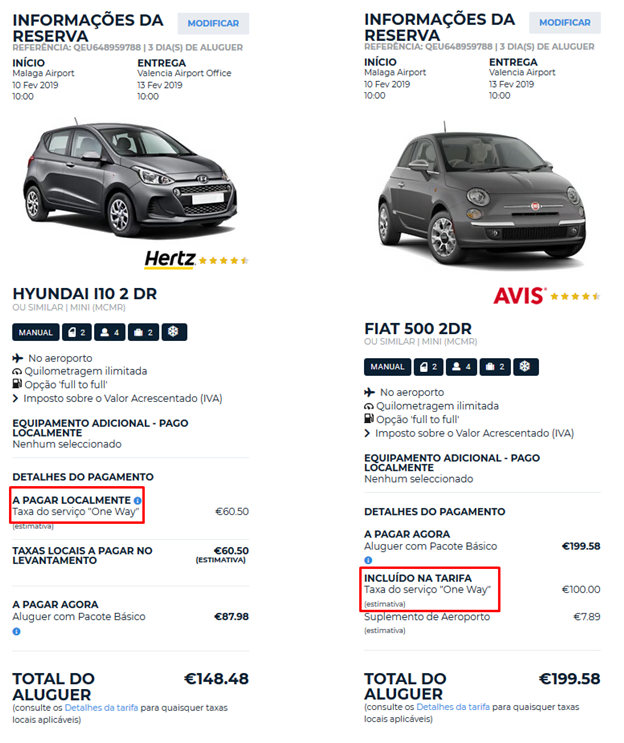The height and width of the screenshot is (743, 624).
Task: Click the Hertz logo
Action: [169, 259]
